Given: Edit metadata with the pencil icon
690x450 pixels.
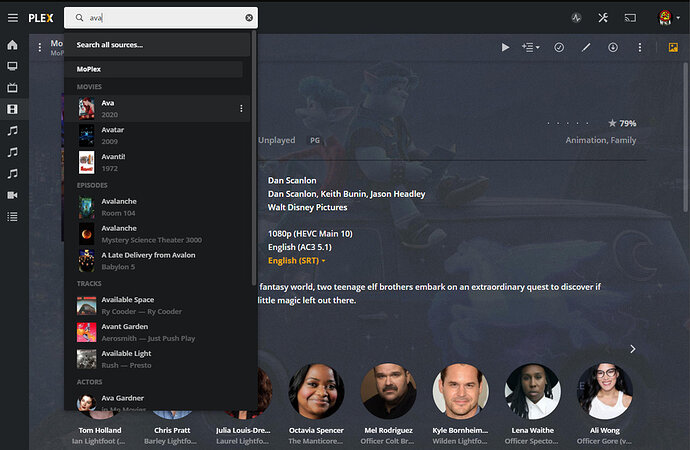Looking at the screenshot, I should pos(586,47).
